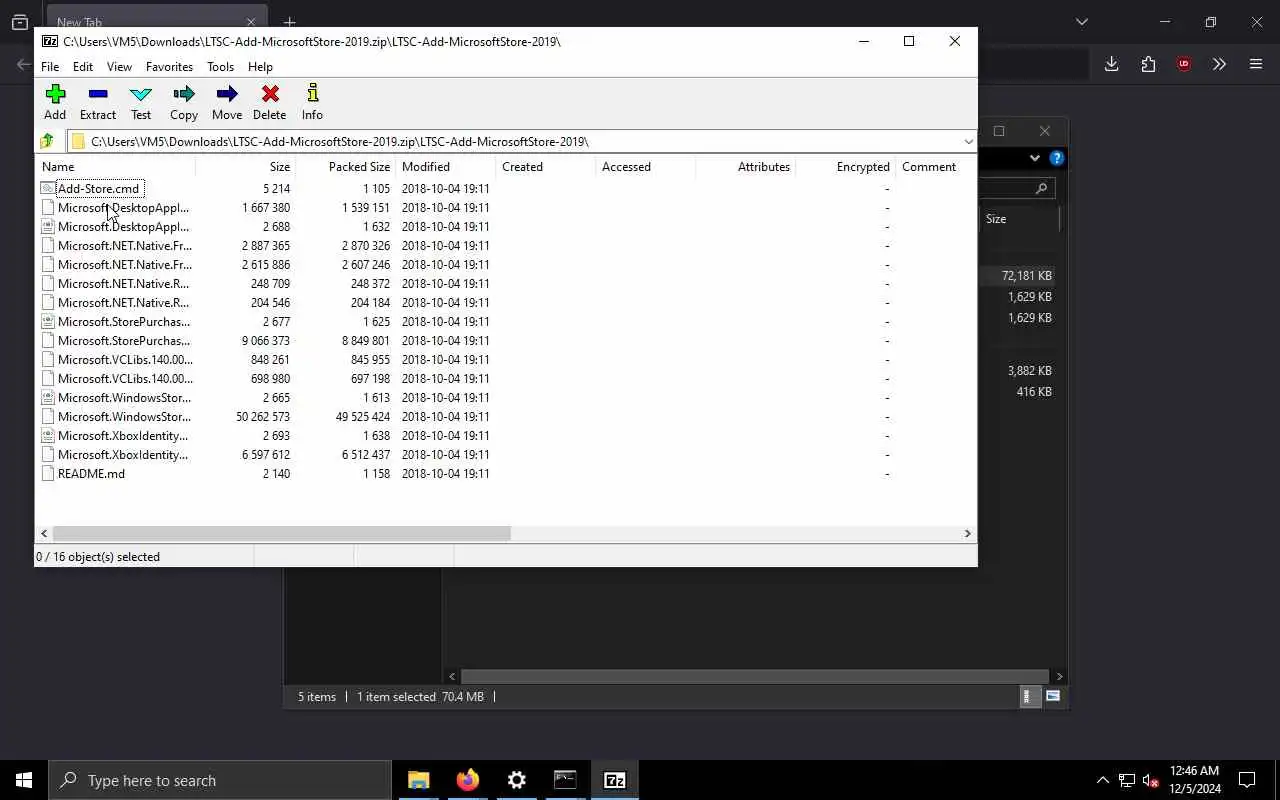The width and height of the screenshot is (1280, 800).
Task: Select the file sized 6 597 612
Action: click(x=122, y=454)
